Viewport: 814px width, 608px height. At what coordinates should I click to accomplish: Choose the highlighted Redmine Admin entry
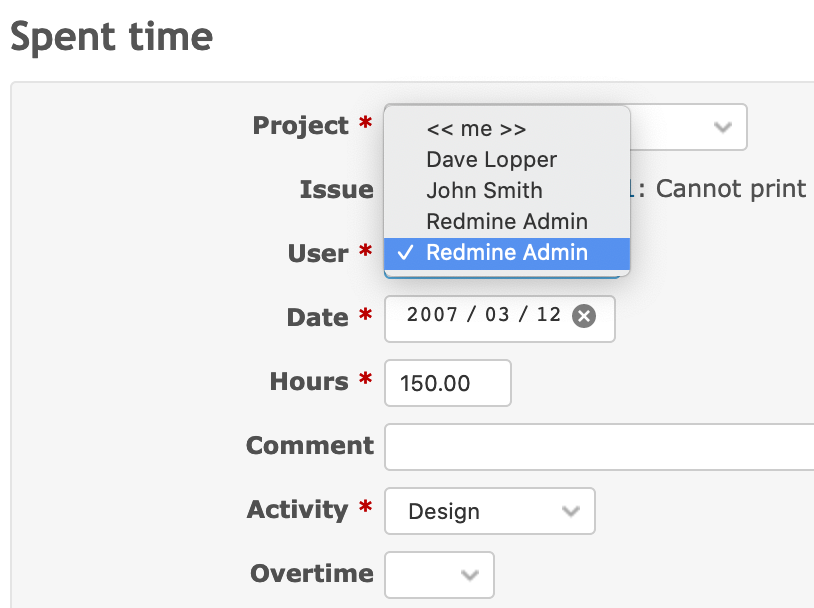507,253
